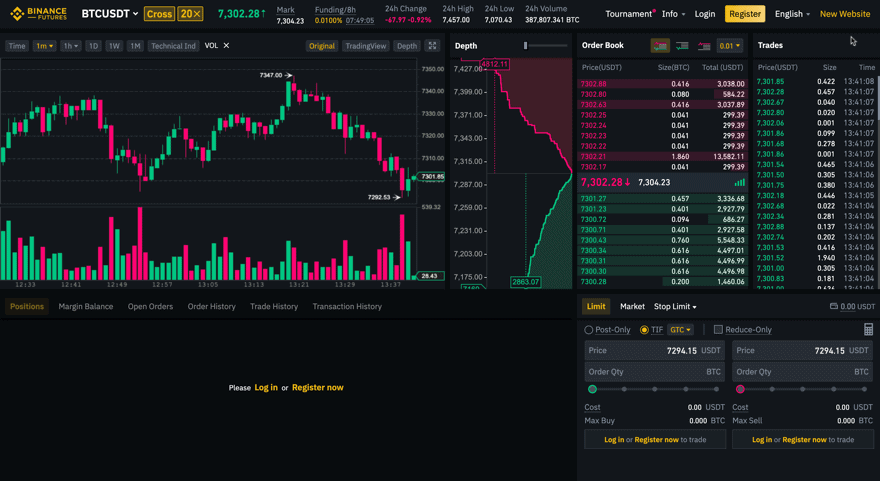Click ask order row at 7302.21
This screenshot has height=481, width=880.
coord(662,157)
